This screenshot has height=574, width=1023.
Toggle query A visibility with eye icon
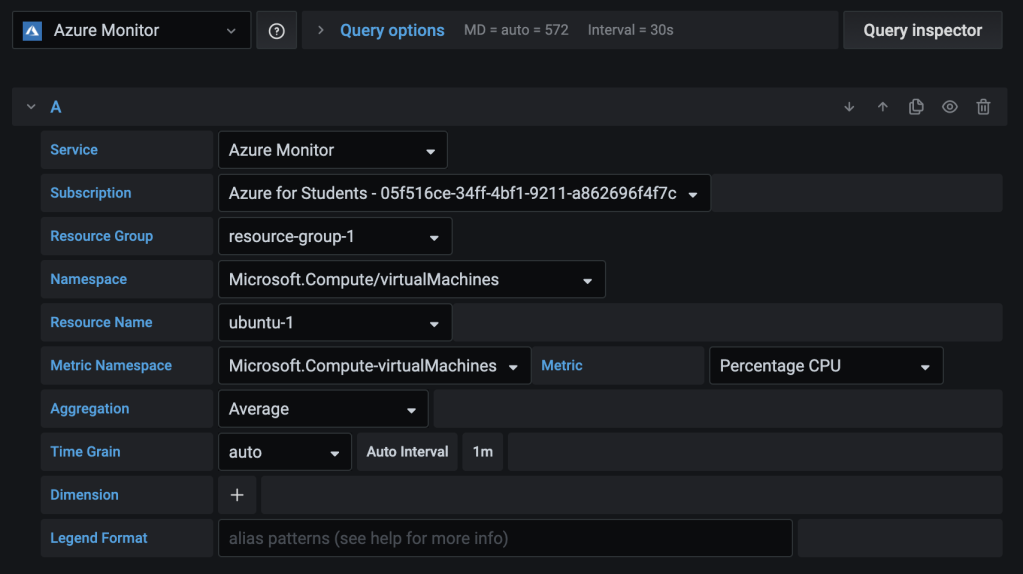950,106
